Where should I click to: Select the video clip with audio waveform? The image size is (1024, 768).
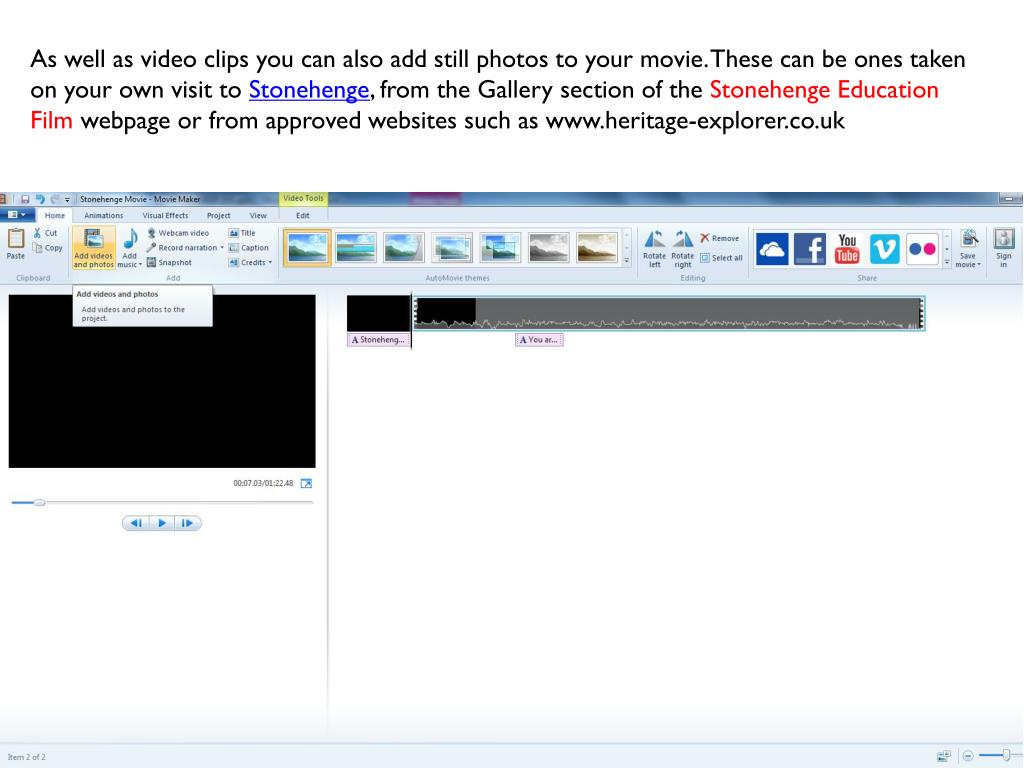[669, 313]
